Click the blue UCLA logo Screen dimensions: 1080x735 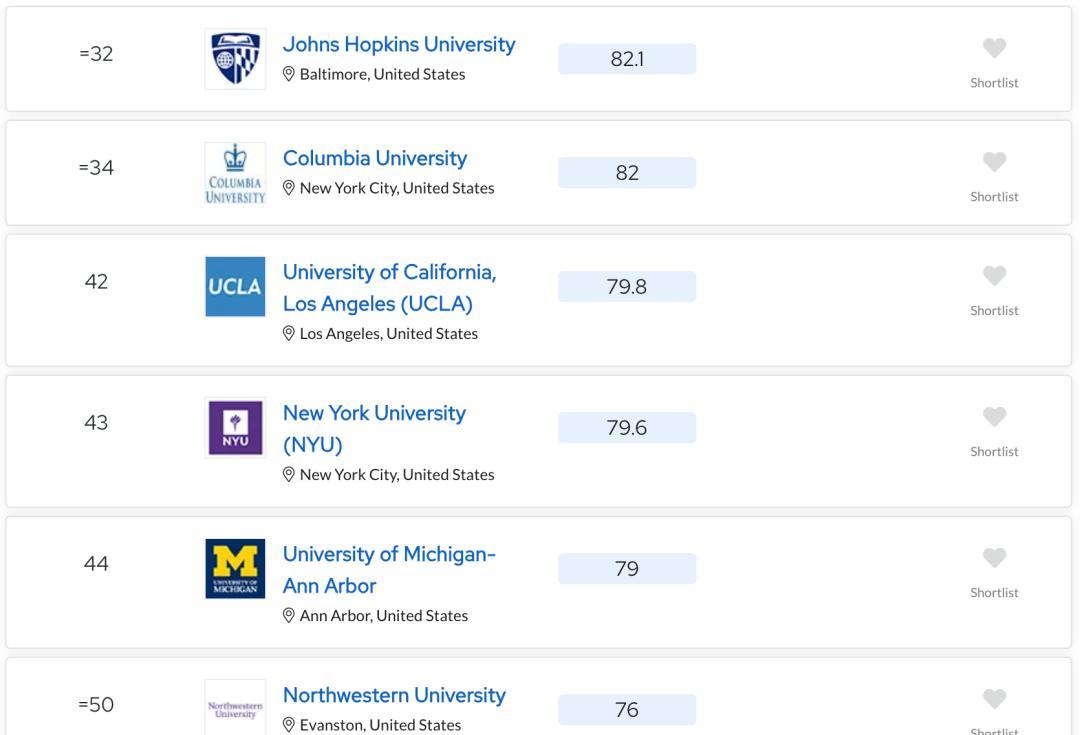pyautogui.click(x=235, y=287)
